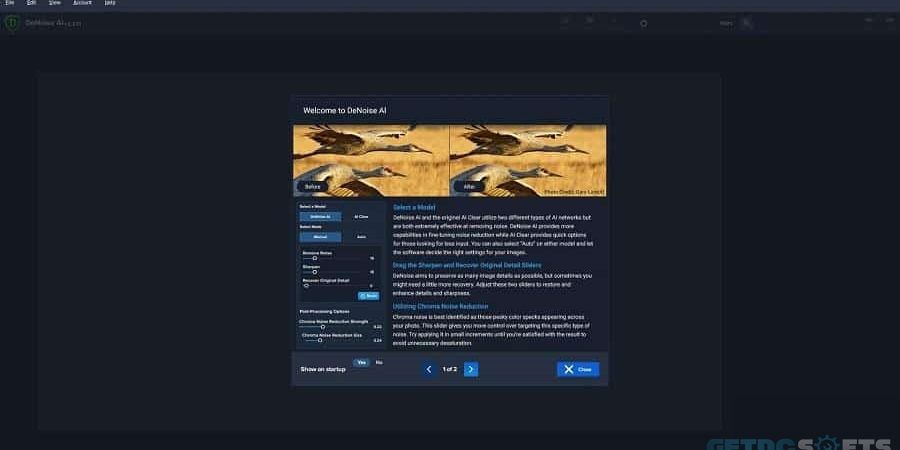Click the magnifier zoom icon in the toolbar
Viewport: 900px width, 450px height.
pos(746,24)
